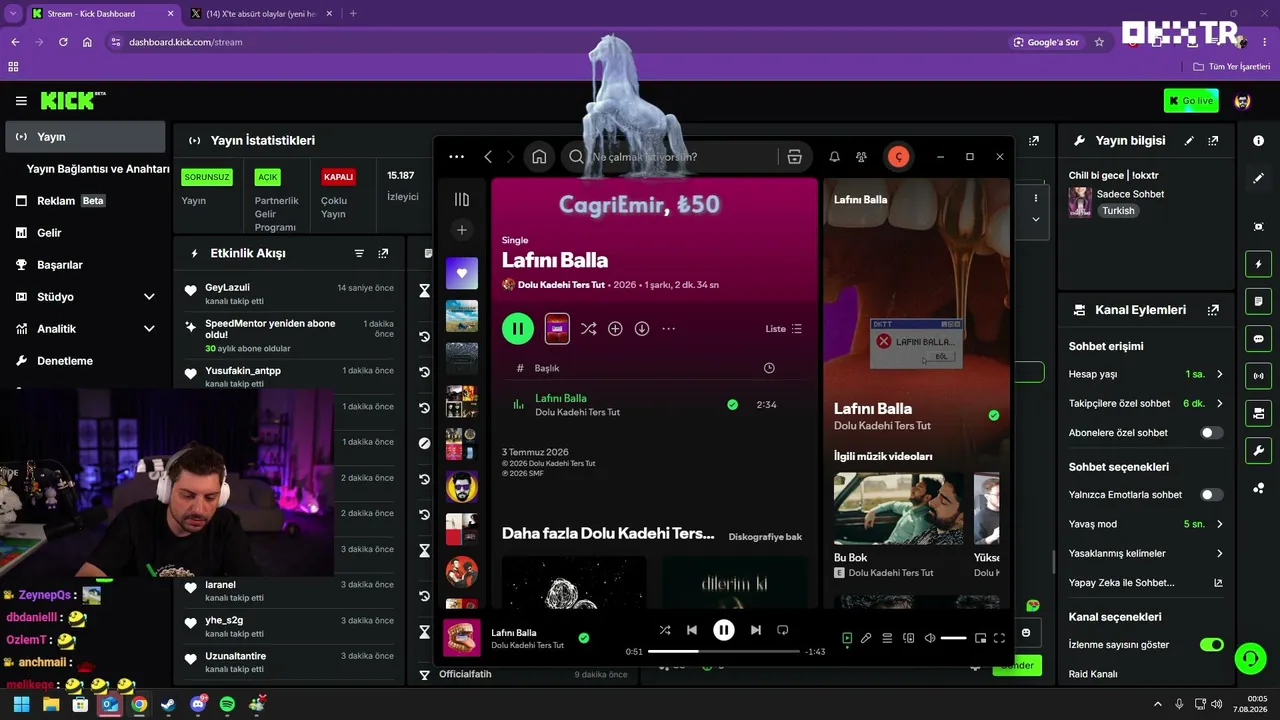Viewport: 1280px width, 720px height.
Task: Toggle İzlenme sayısını göster switch
Action: [x=1211, y=645]
